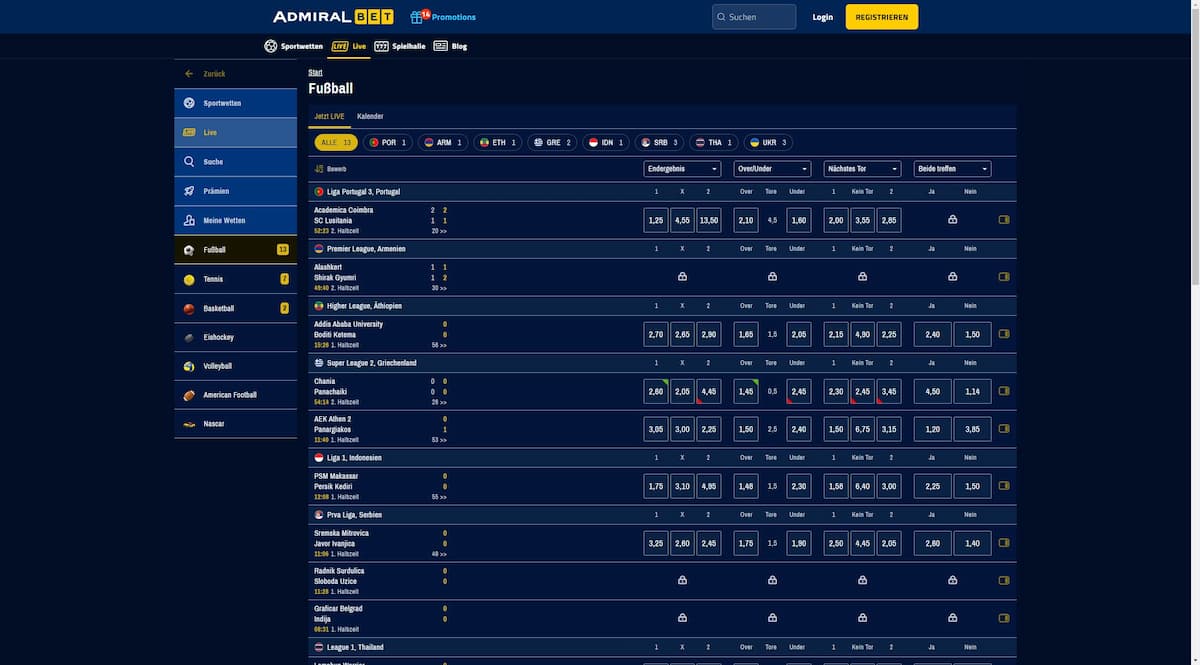Select Basketball in the sports sidebar

pos(235,308)
